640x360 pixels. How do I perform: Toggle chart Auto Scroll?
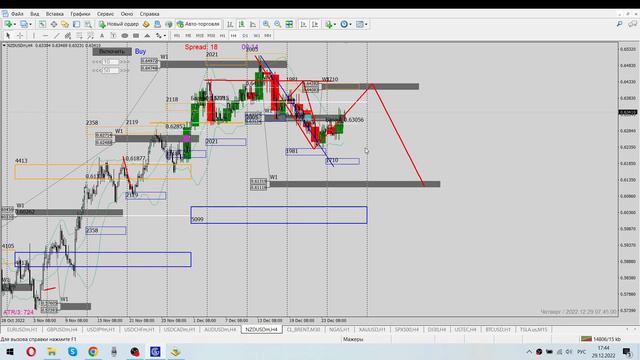[x=303, y=24]
